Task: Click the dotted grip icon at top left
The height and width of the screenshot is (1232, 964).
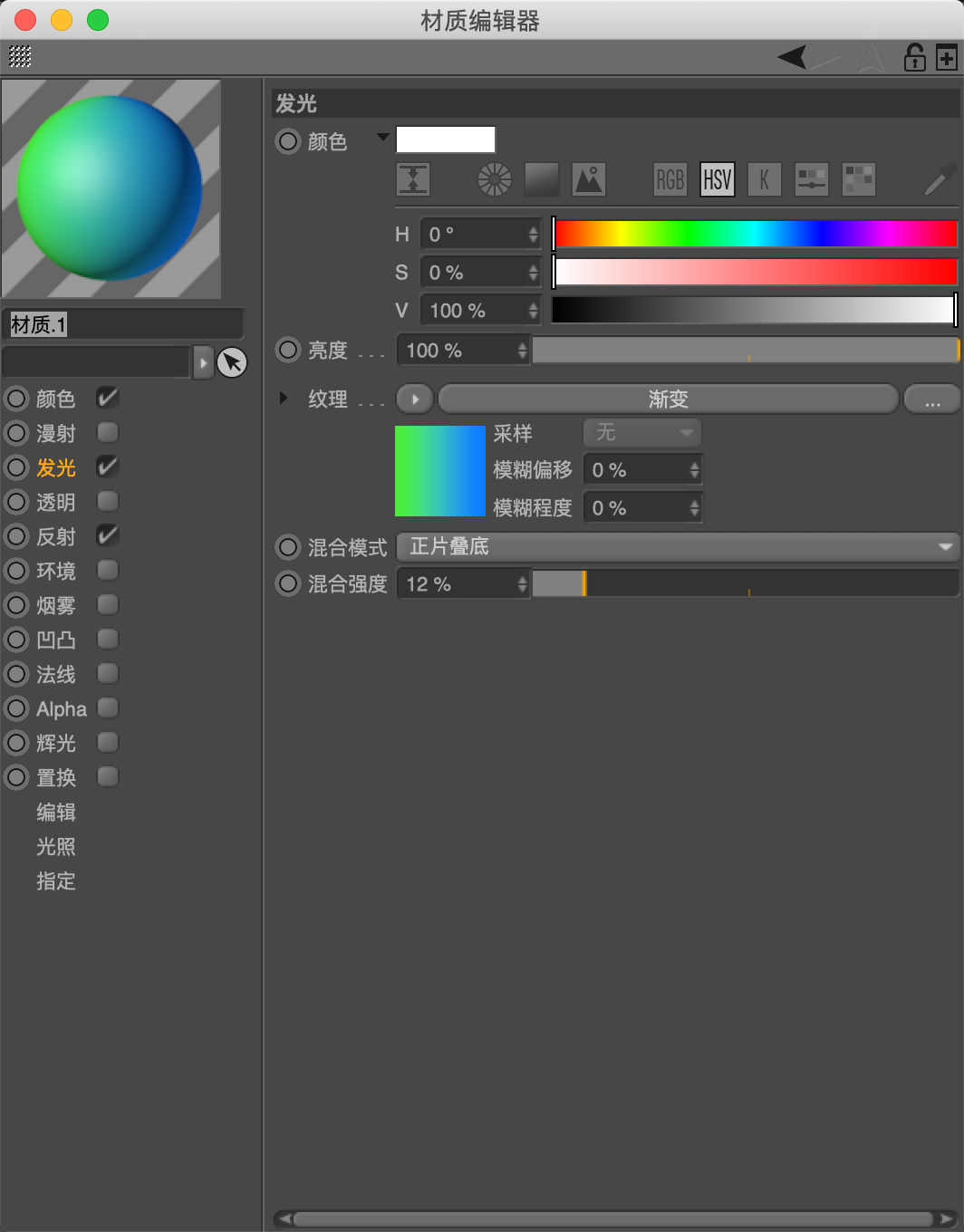Action: [x=20, y=57]
